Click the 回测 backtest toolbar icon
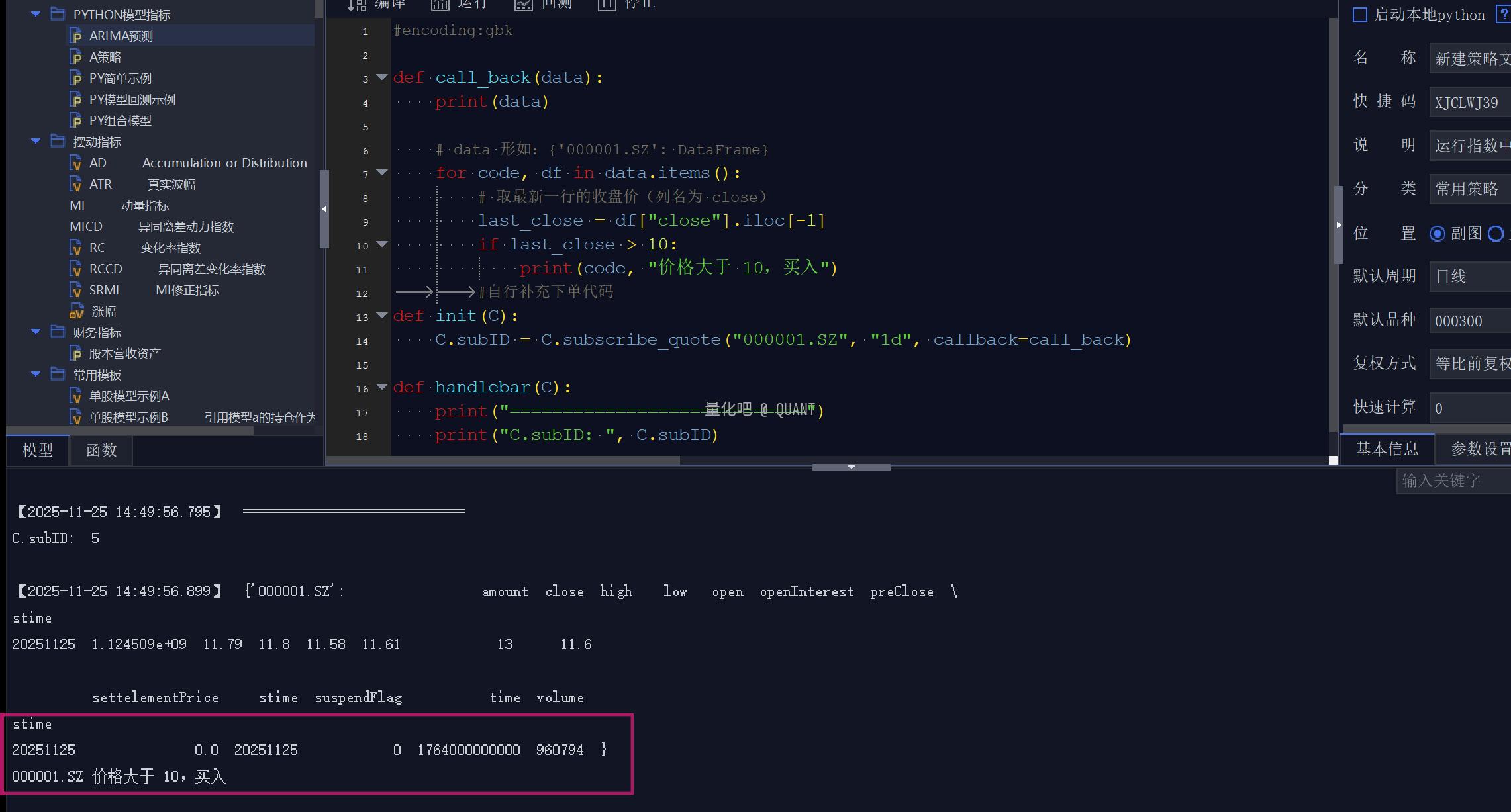1511x812 pixels. (524, 5)
